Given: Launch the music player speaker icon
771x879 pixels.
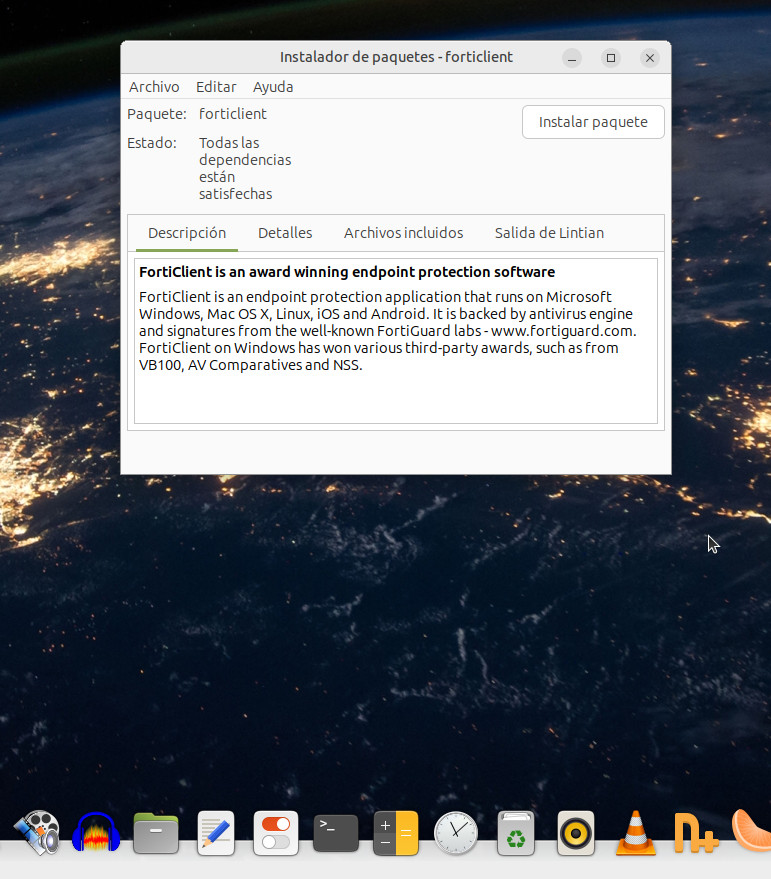Looking at the screenshot, I should click(576, 833).
